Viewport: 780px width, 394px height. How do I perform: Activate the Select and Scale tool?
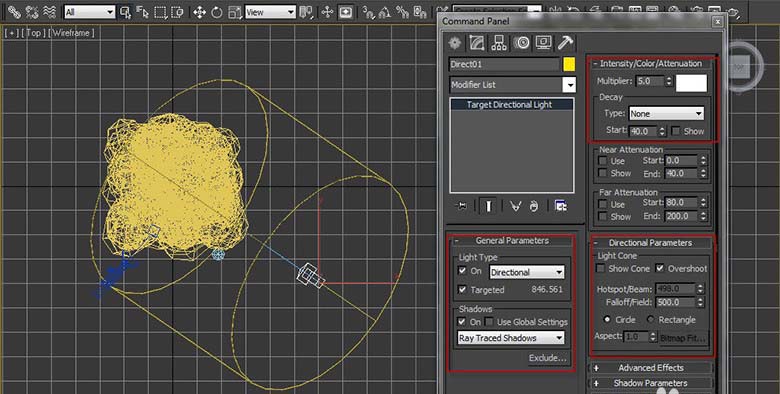click(234, 12)
